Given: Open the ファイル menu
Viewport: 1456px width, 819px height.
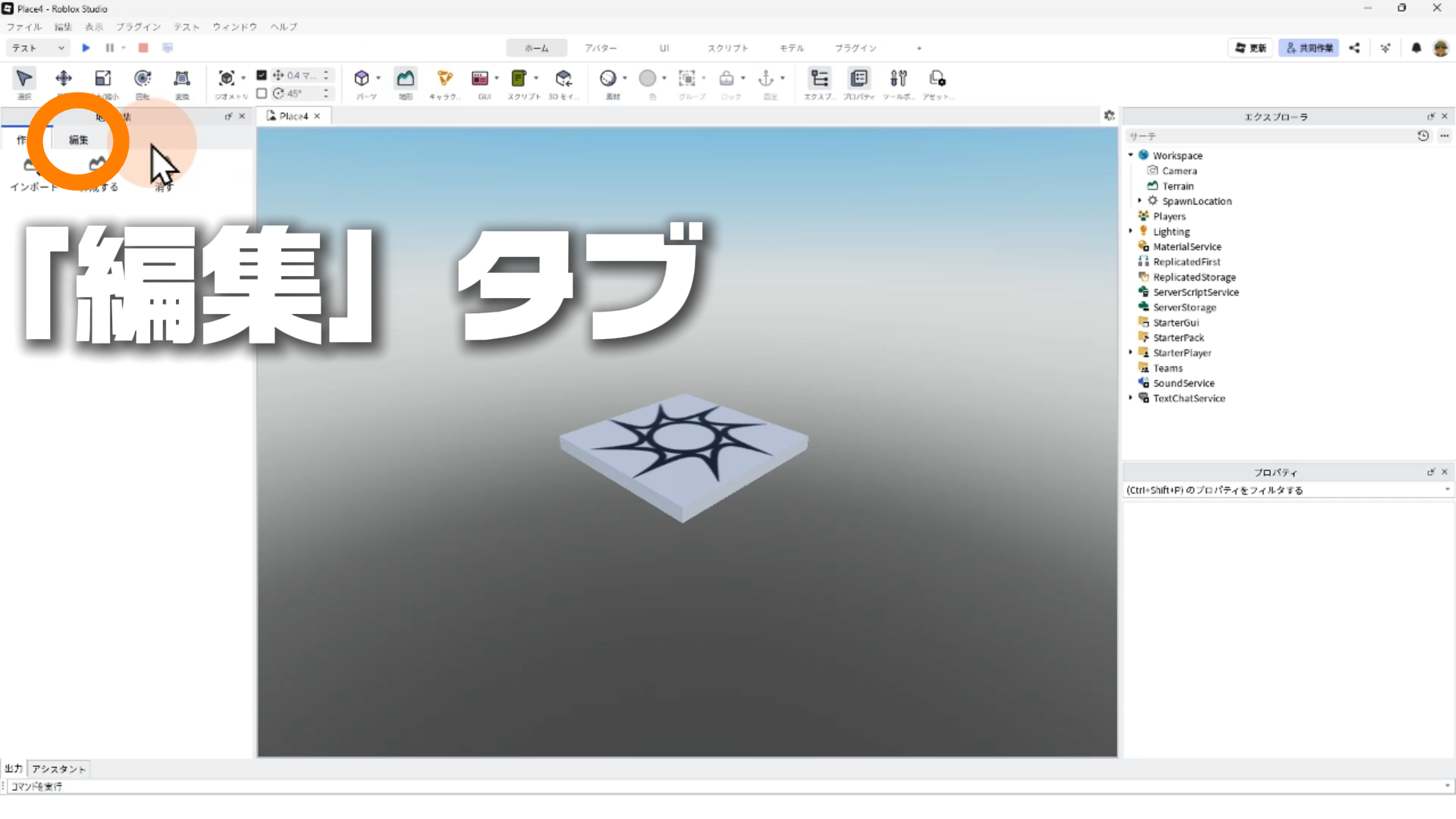Looking at the screenshot, I should click(x=24, y=27).
